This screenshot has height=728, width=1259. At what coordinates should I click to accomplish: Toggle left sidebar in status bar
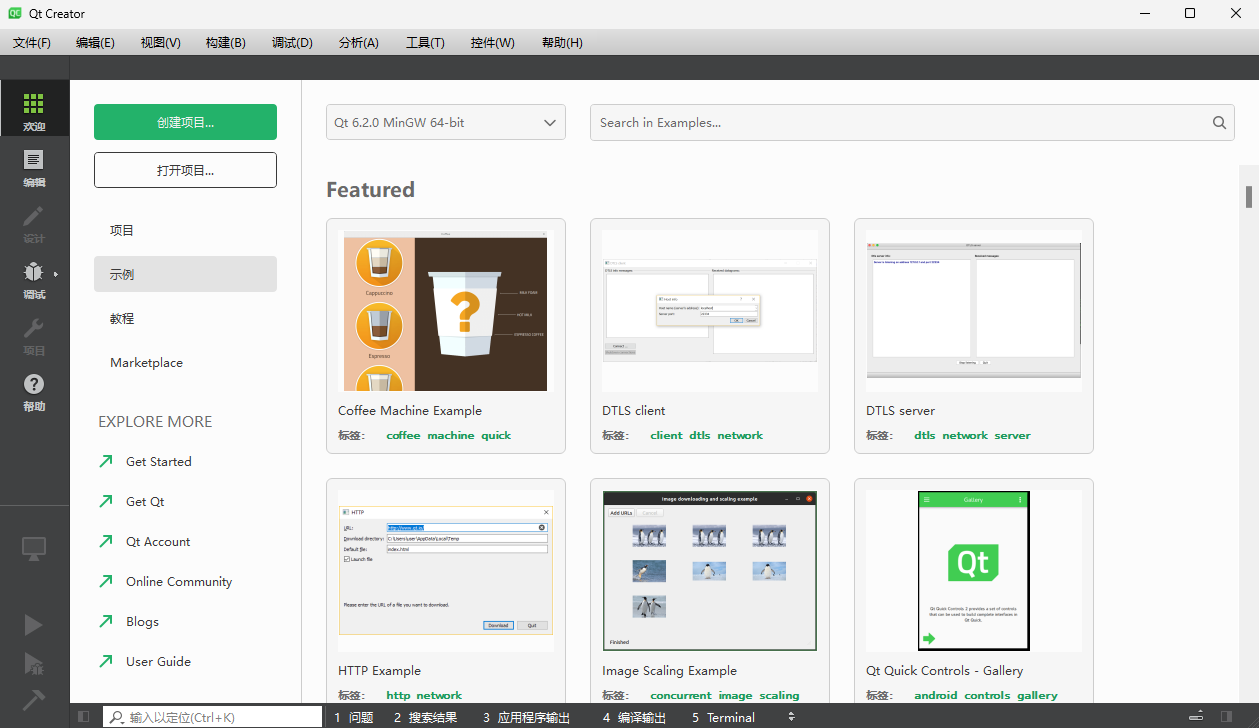[x=84, y=717]
